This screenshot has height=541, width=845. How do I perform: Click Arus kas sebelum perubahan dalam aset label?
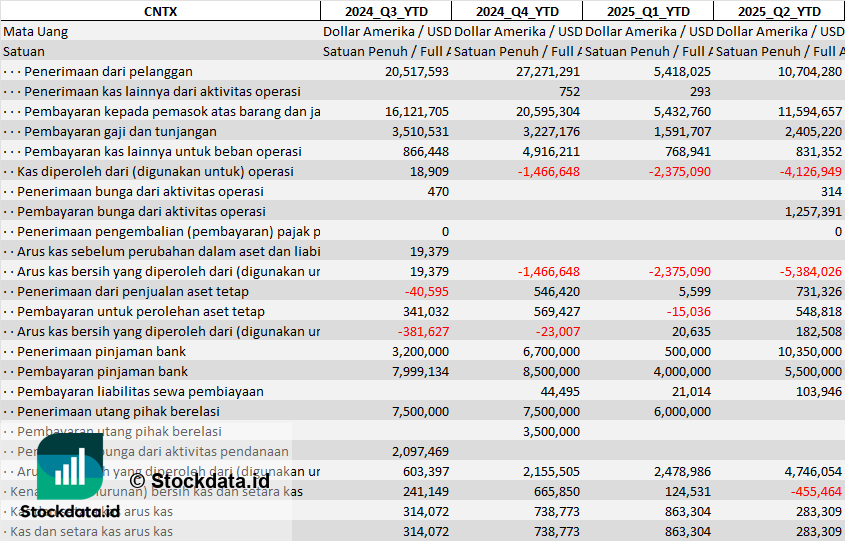click(x=169, y=252)
